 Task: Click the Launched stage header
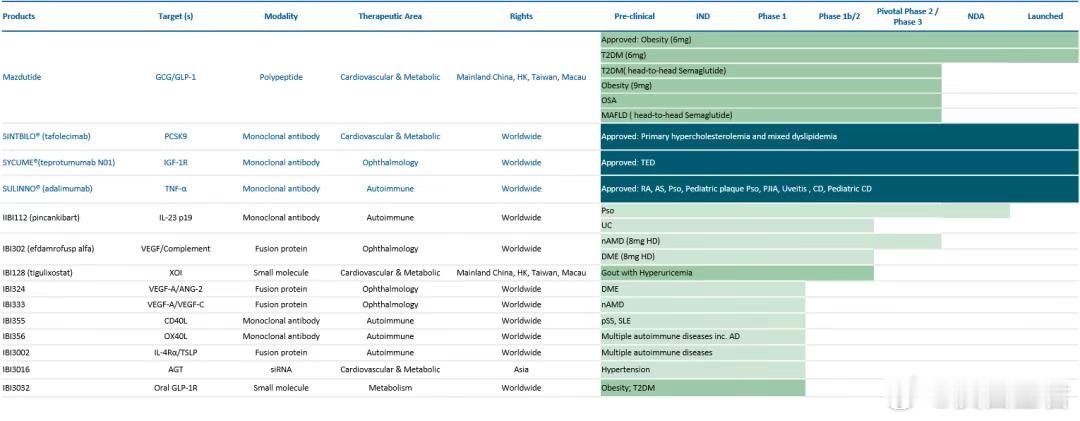[1045, 16]
